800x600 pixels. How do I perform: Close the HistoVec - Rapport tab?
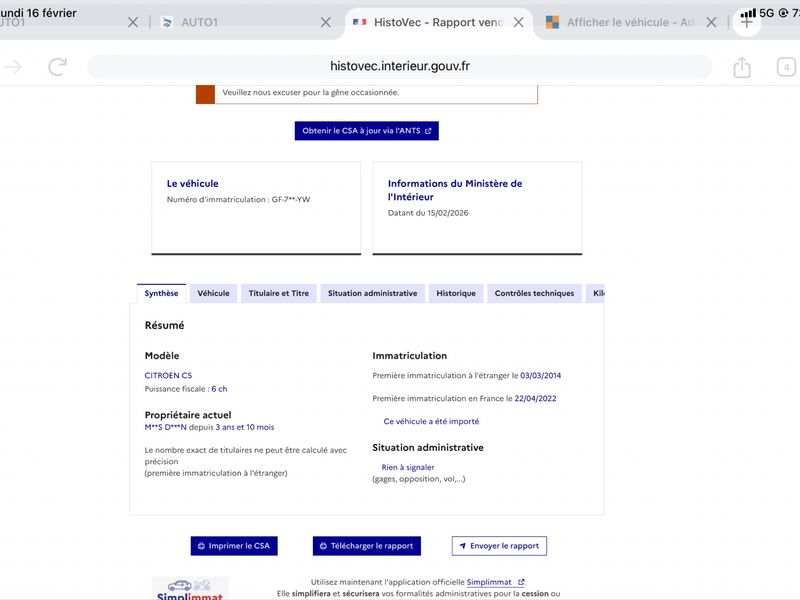pyautogui.click(x=518, y=22)
